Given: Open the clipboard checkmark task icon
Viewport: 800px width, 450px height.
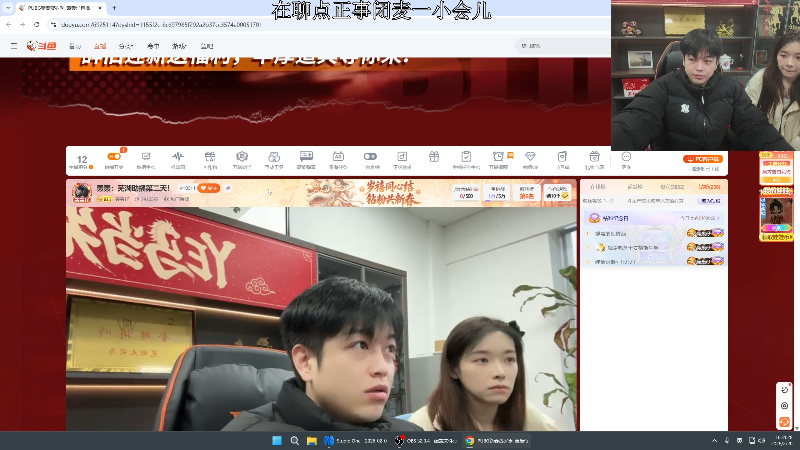Looking at the screenshot, I should (x=466, y=157).
